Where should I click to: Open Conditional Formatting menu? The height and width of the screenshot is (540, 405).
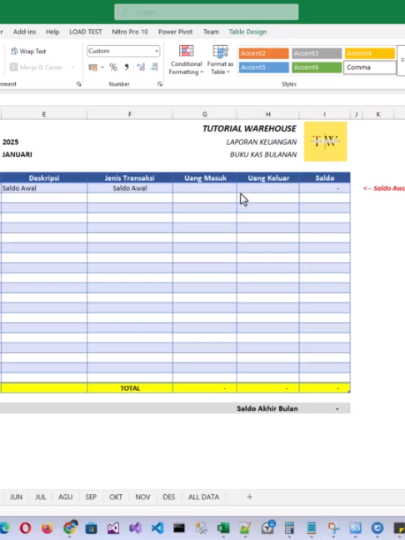[x=186, y=60]
